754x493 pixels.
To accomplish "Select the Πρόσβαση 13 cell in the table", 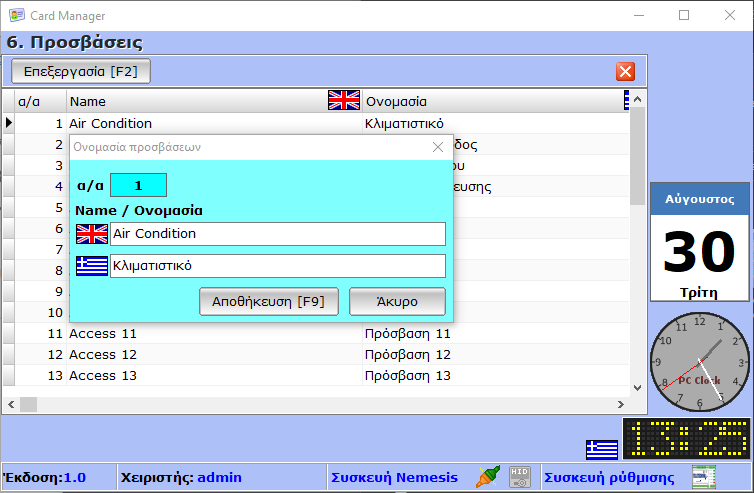I will coord(408,375).
